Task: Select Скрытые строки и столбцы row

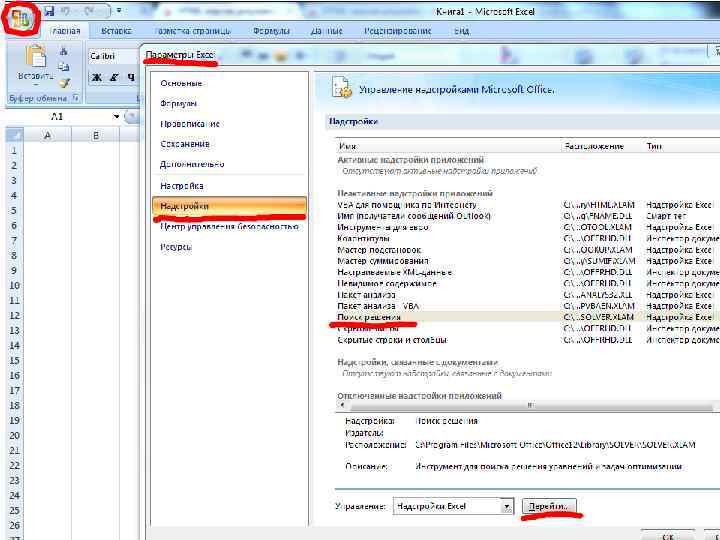Action: pyautogui.click(x=528, y=340)
